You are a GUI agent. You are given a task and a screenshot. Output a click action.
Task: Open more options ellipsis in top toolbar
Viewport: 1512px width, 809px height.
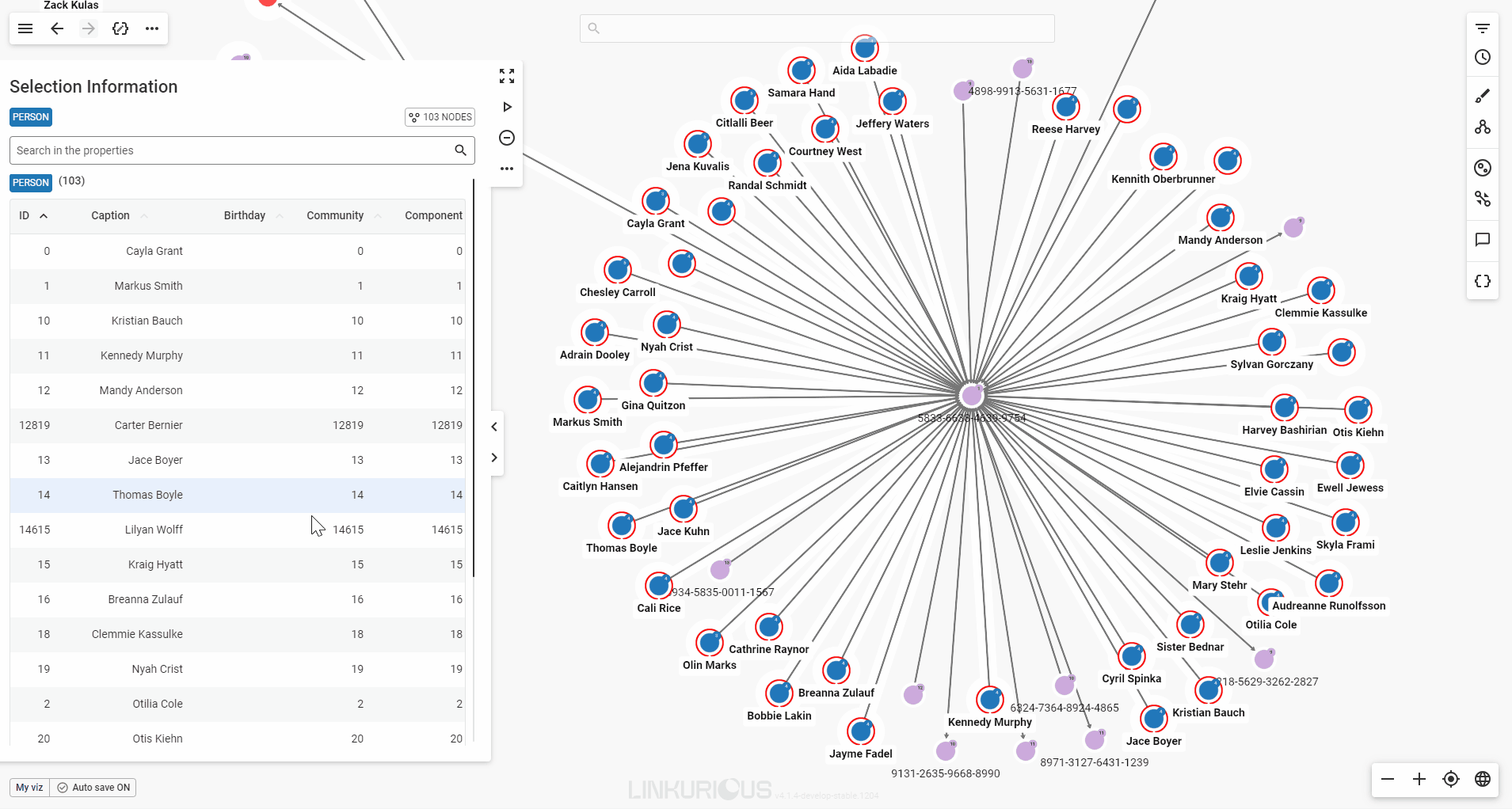[x=152, y=28]
